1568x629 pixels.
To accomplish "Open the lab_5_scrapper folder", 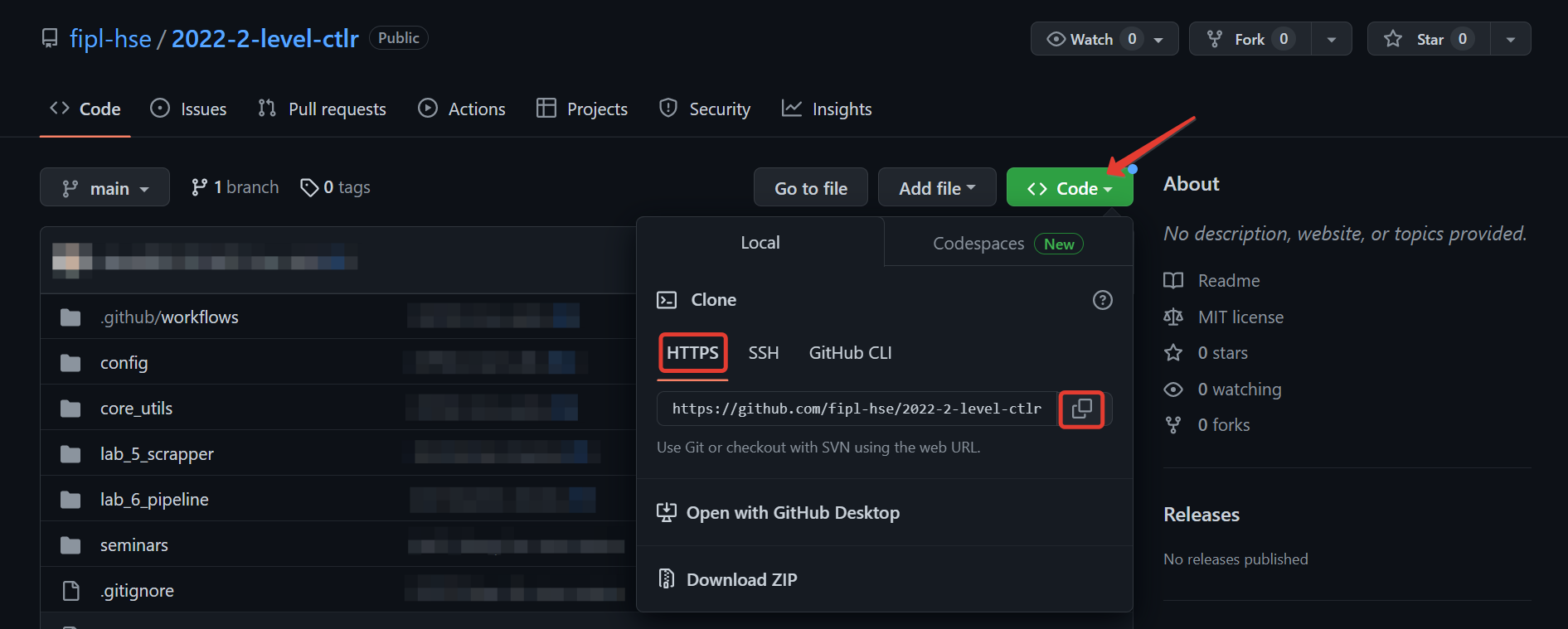I will tap(157, 454).
